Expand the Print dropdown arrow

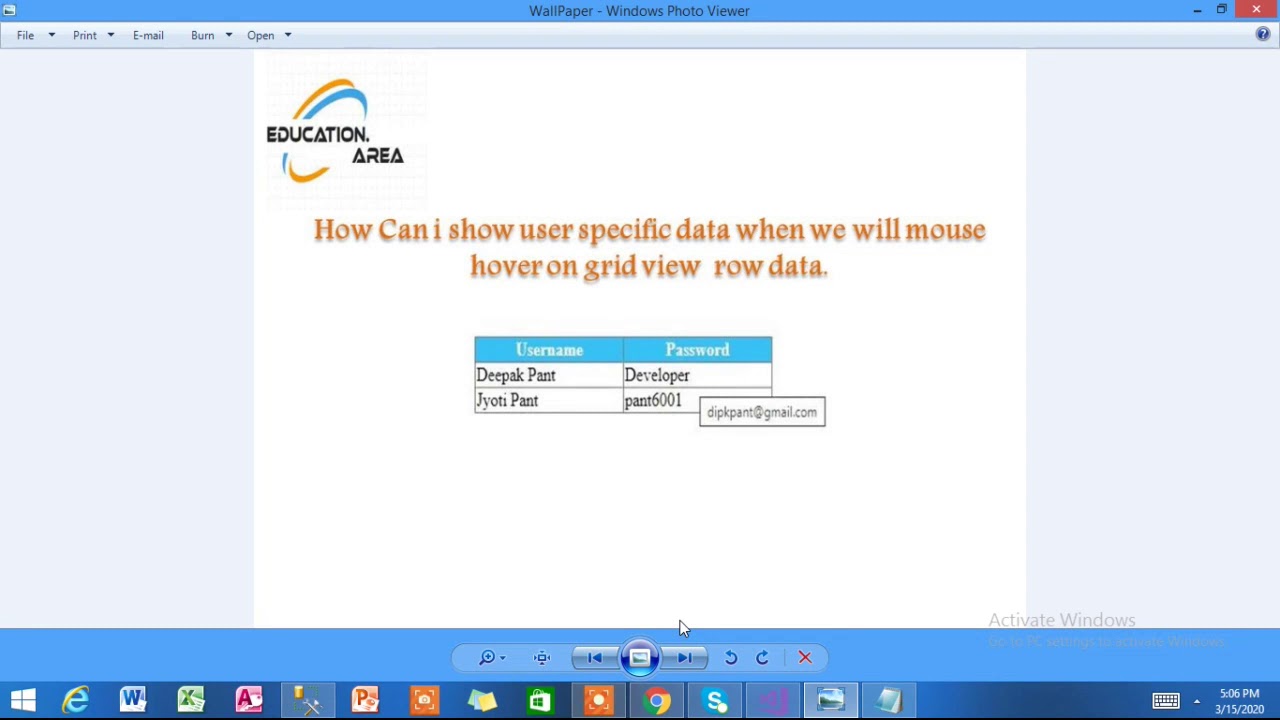tap(110, 35)
